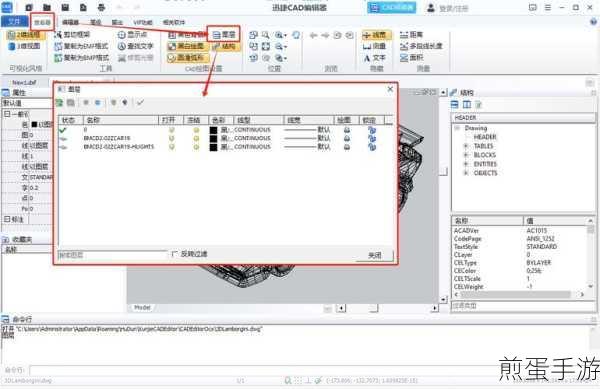
Task: Toggle lock icon for layer 0
Action: coord(372,130)
